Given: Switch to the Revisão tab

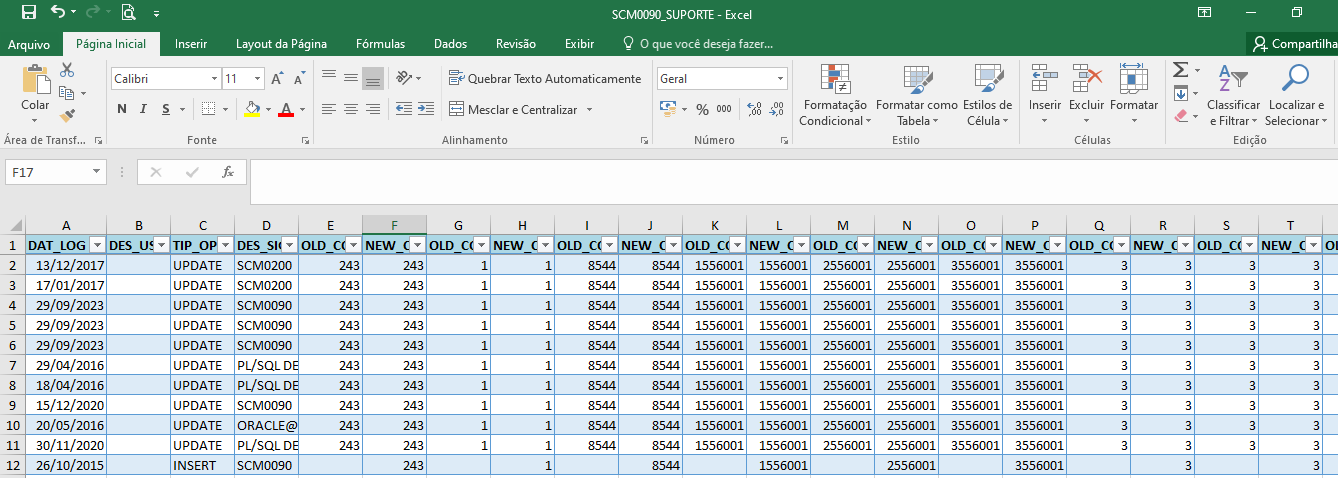Looking at the screenshot, I should click(x=516, y=44).
